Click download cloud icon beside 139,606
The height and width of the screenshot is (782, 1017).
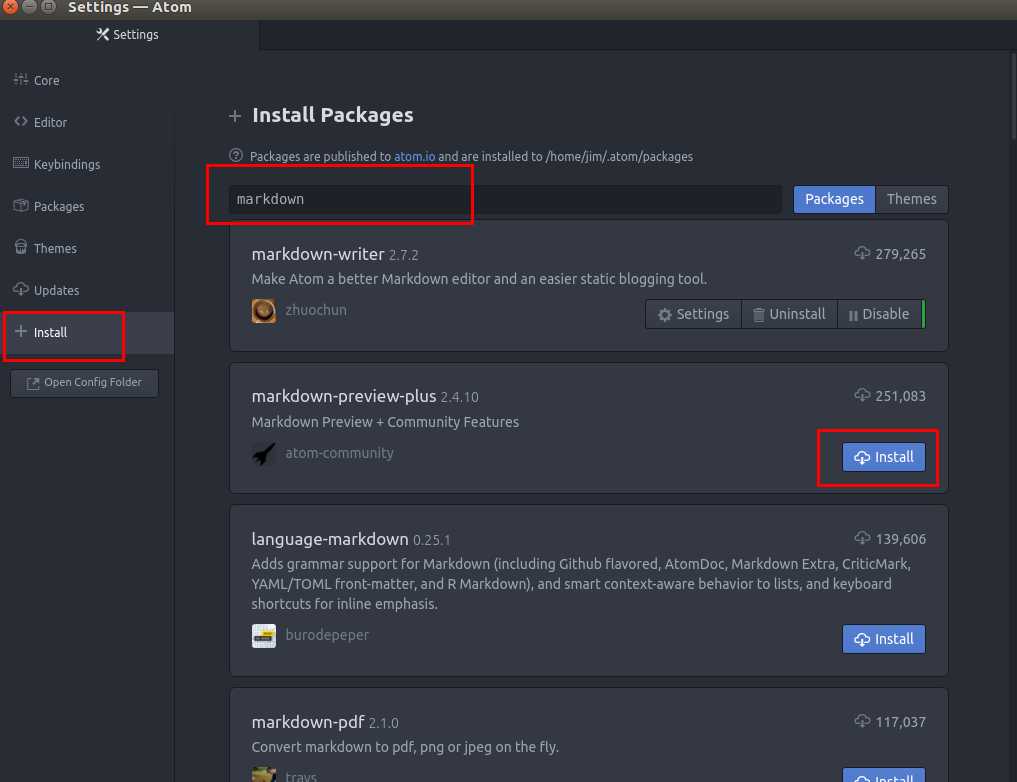click(862, 538)
